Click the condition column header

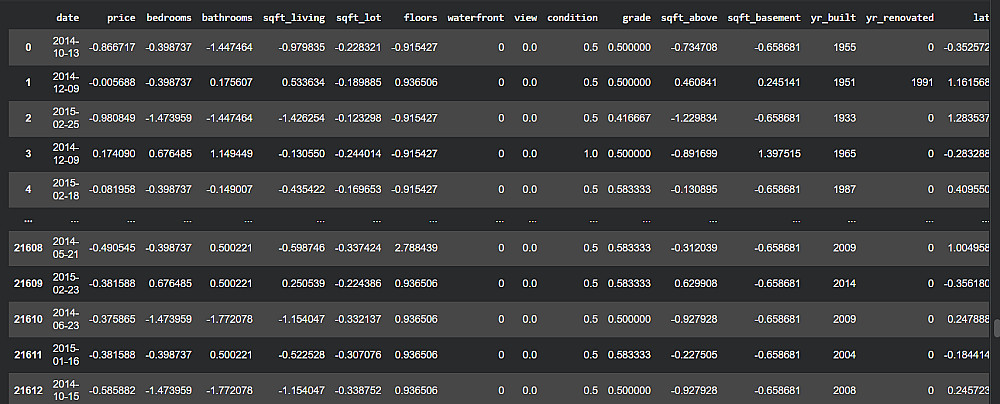(x=573, y=18)
